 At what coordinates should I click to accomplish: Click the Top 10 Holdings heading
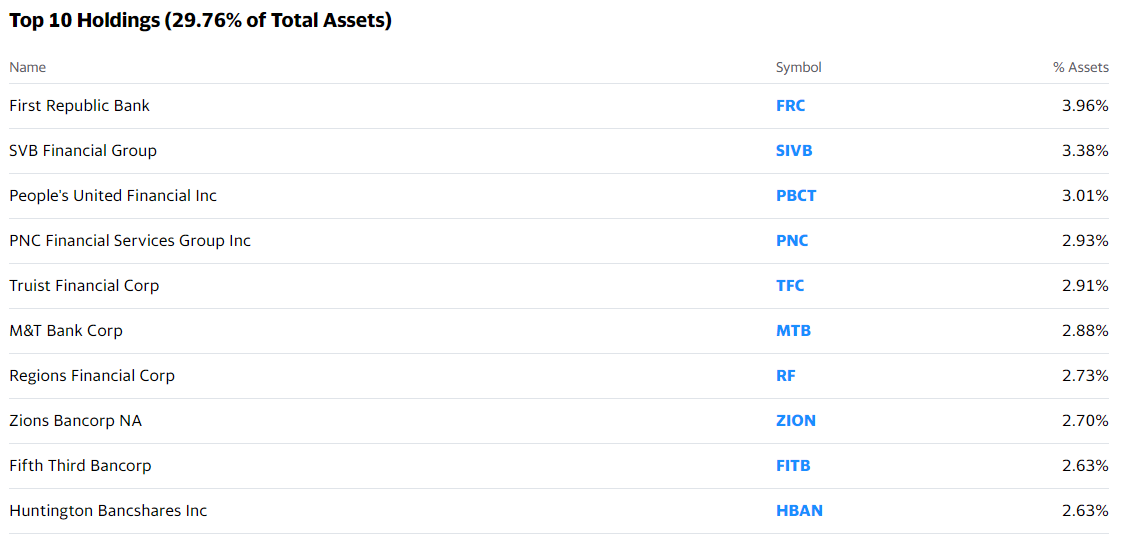[200, 21]
